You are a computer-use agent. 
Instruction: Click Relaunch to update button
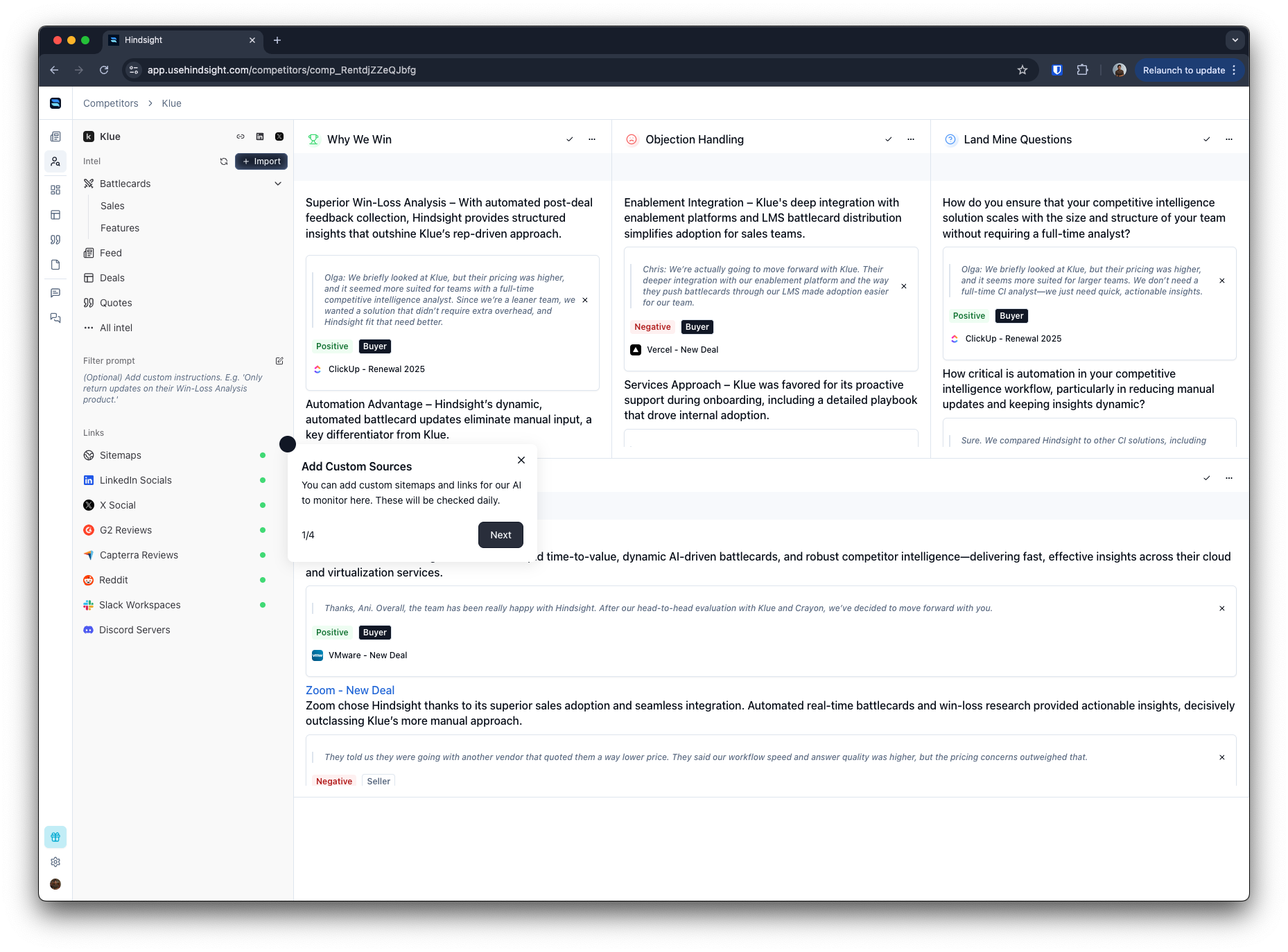1190,70
